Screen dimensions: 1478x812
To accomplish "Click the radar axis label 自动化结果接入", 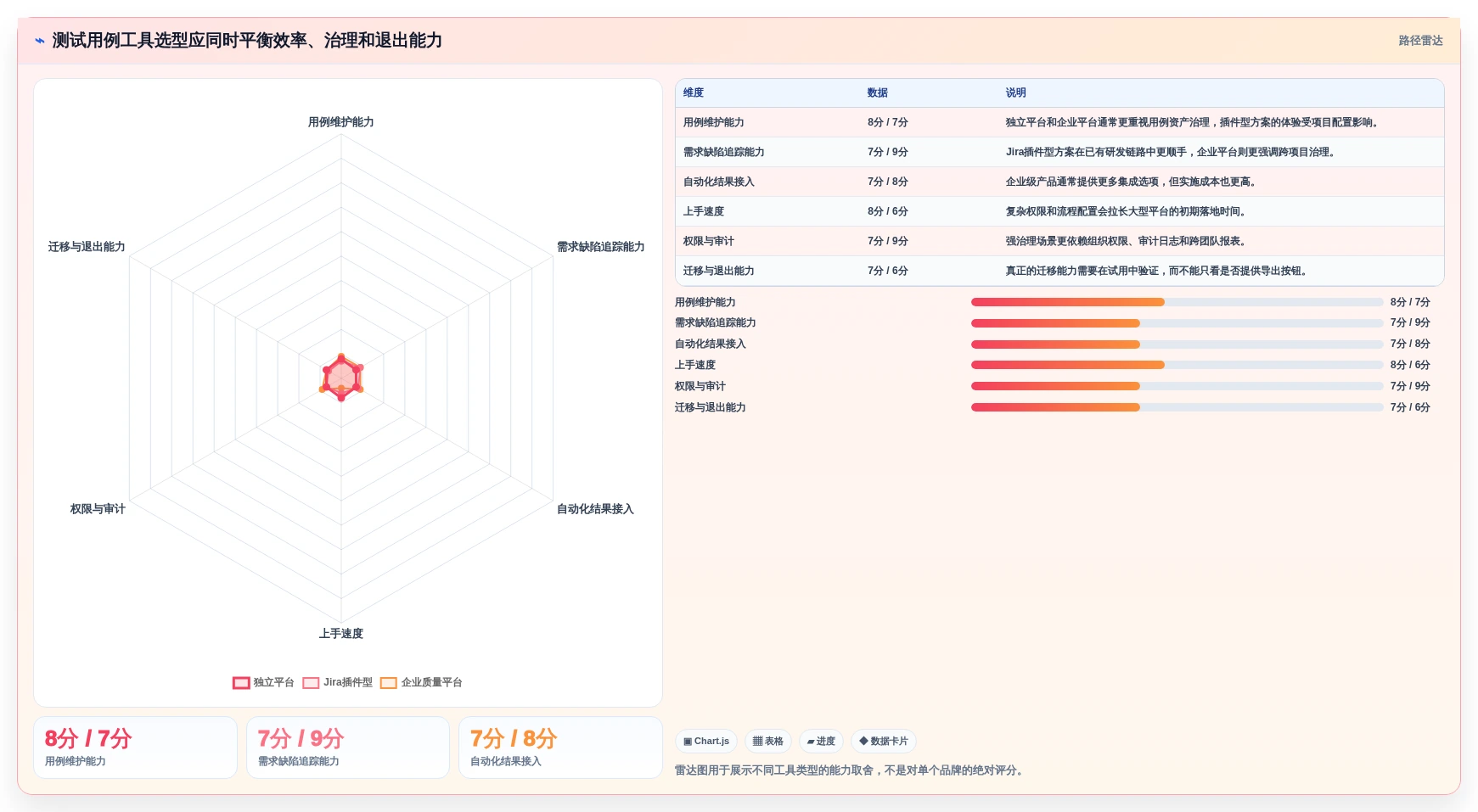I will click(x=596, y=509).
